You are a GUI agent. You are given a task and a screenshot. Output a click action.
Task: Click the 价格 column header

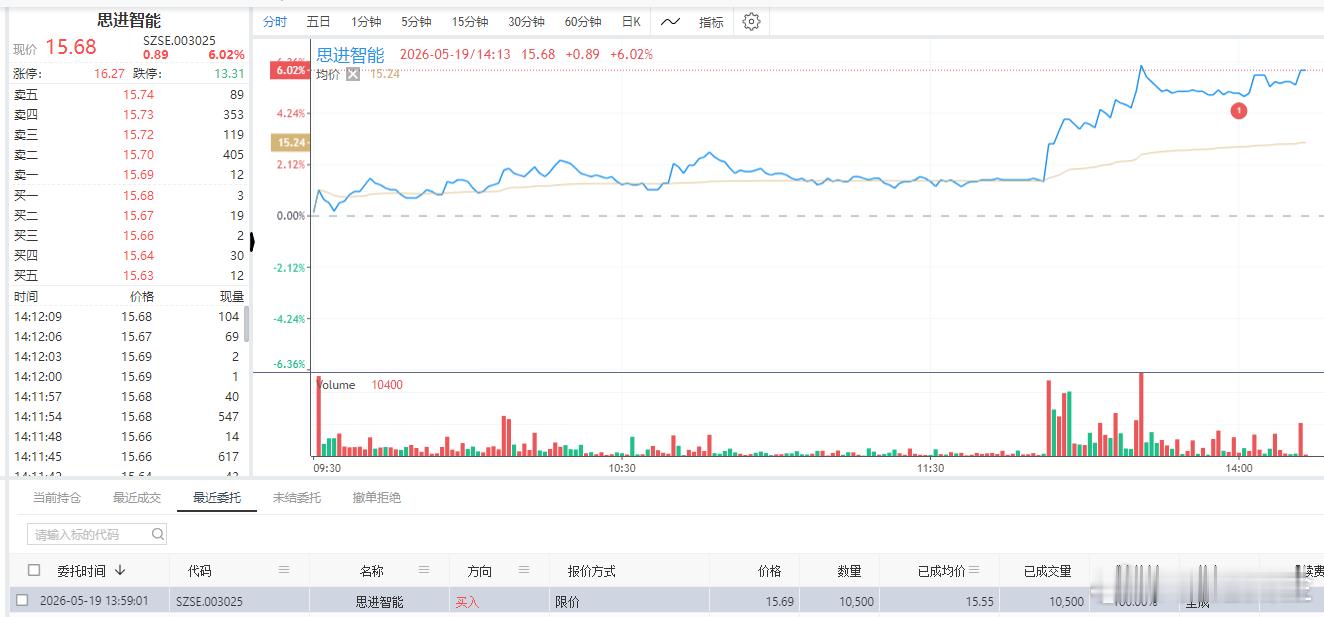[769, 571]
